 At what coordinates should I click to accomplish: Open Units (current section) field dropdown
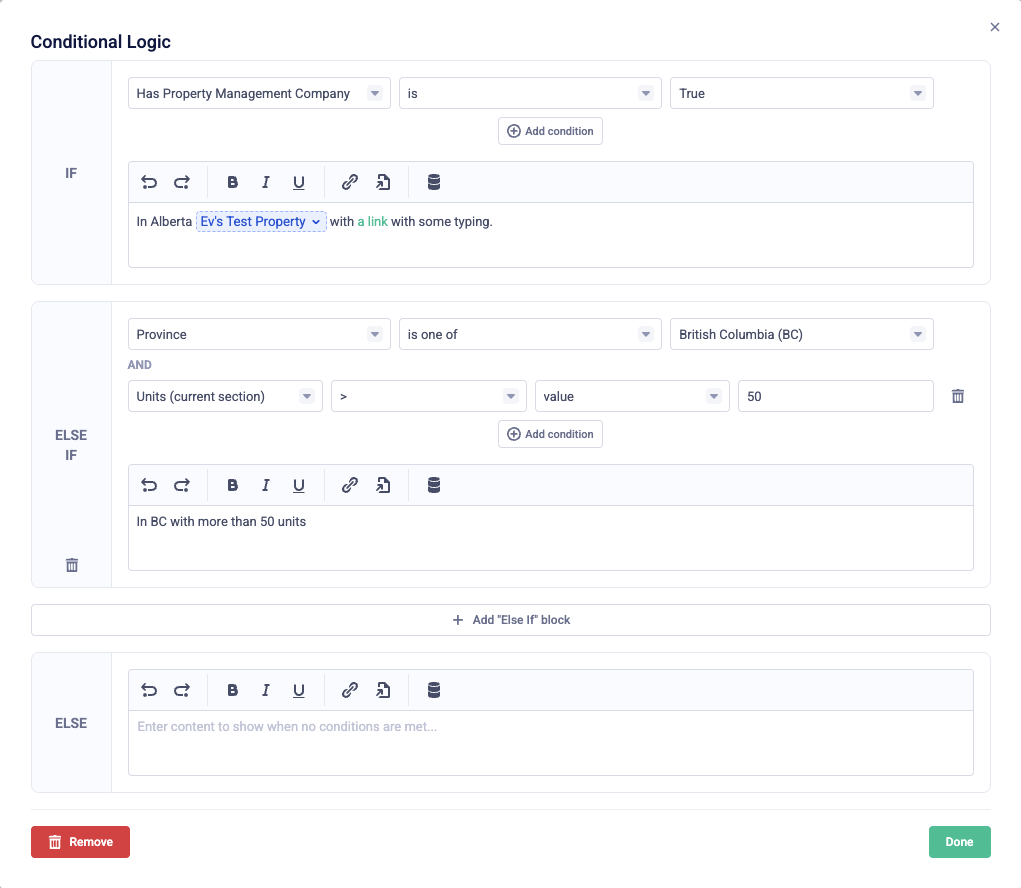(225, 396)
